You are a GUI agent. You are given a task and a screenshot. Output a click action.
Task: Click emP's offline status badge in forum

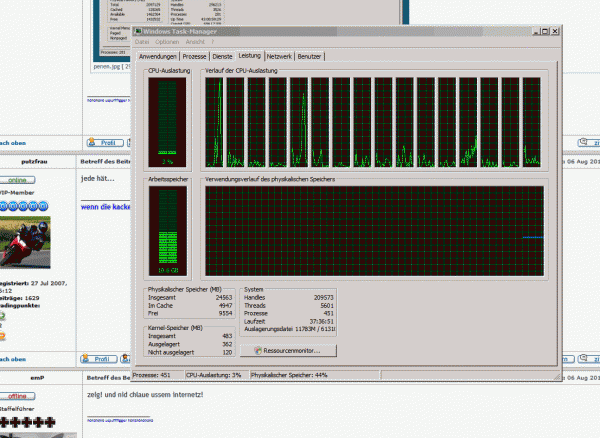[17, 396]
